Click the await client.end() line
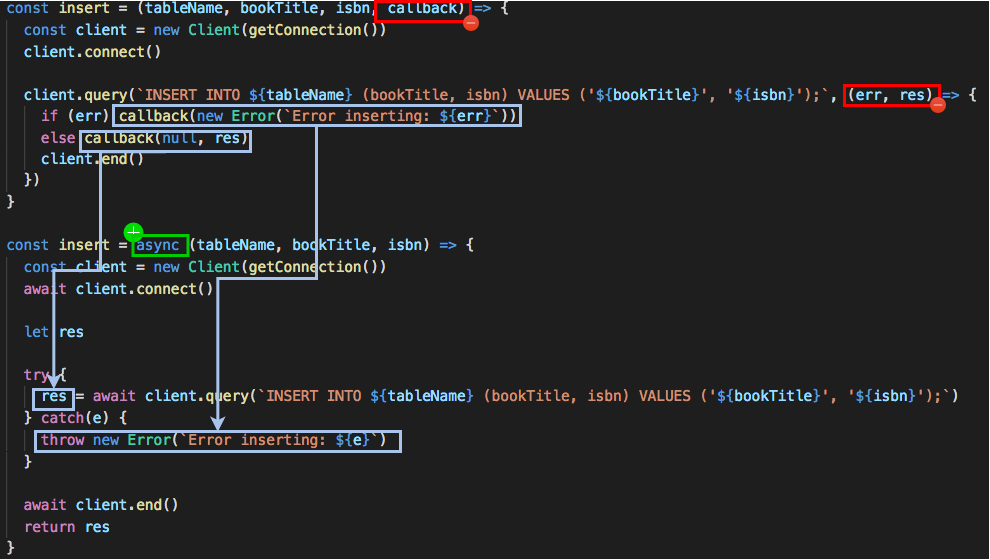This screenshot has height=560, width=990. [101, 505]
